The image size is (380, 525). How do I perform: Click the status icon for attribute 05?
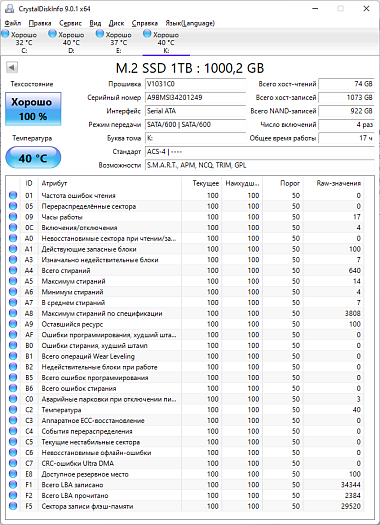click(13, 206)
